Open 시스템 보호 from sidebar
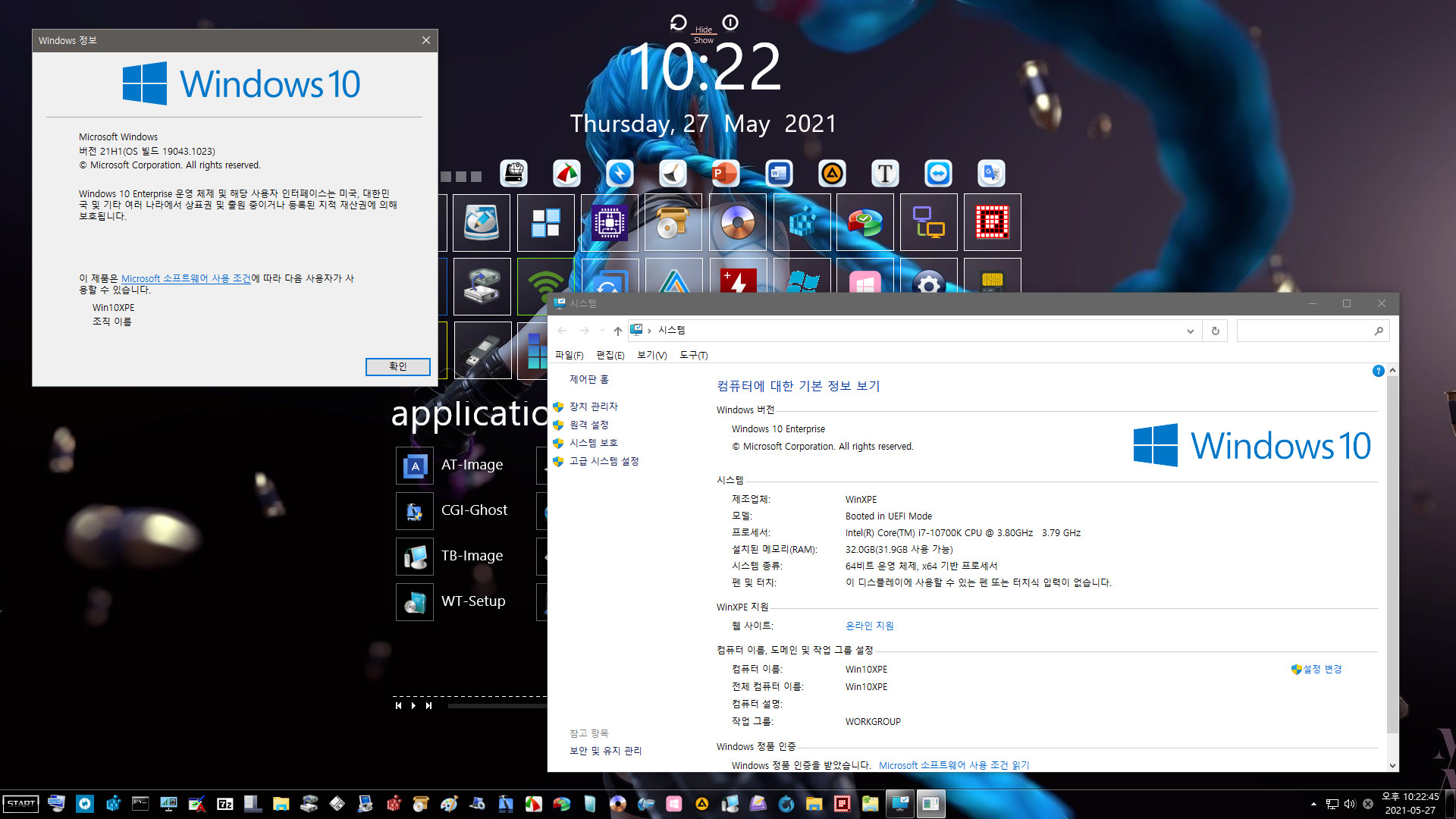 (x=594, y=443)
